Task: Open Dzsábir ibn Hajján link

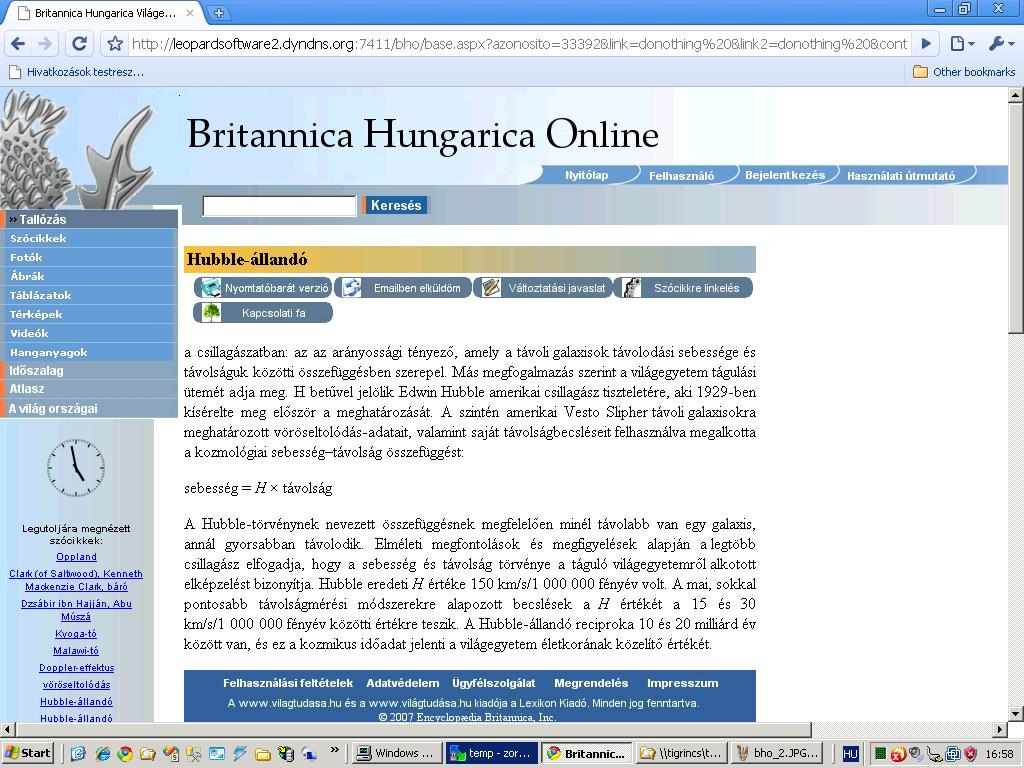Action: coord(76,610)
